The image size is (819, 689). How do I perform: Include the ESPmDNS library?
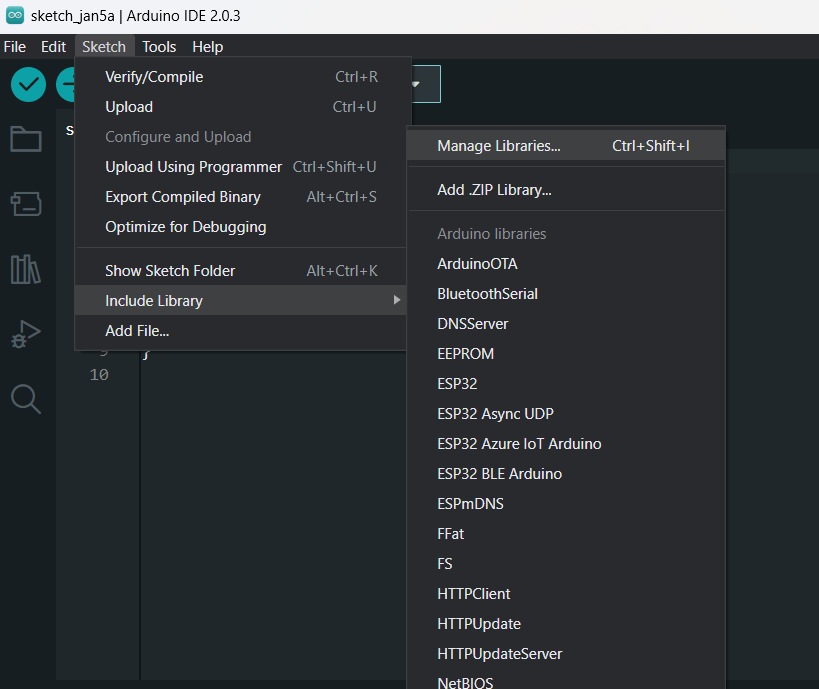(x=566, y=504)
